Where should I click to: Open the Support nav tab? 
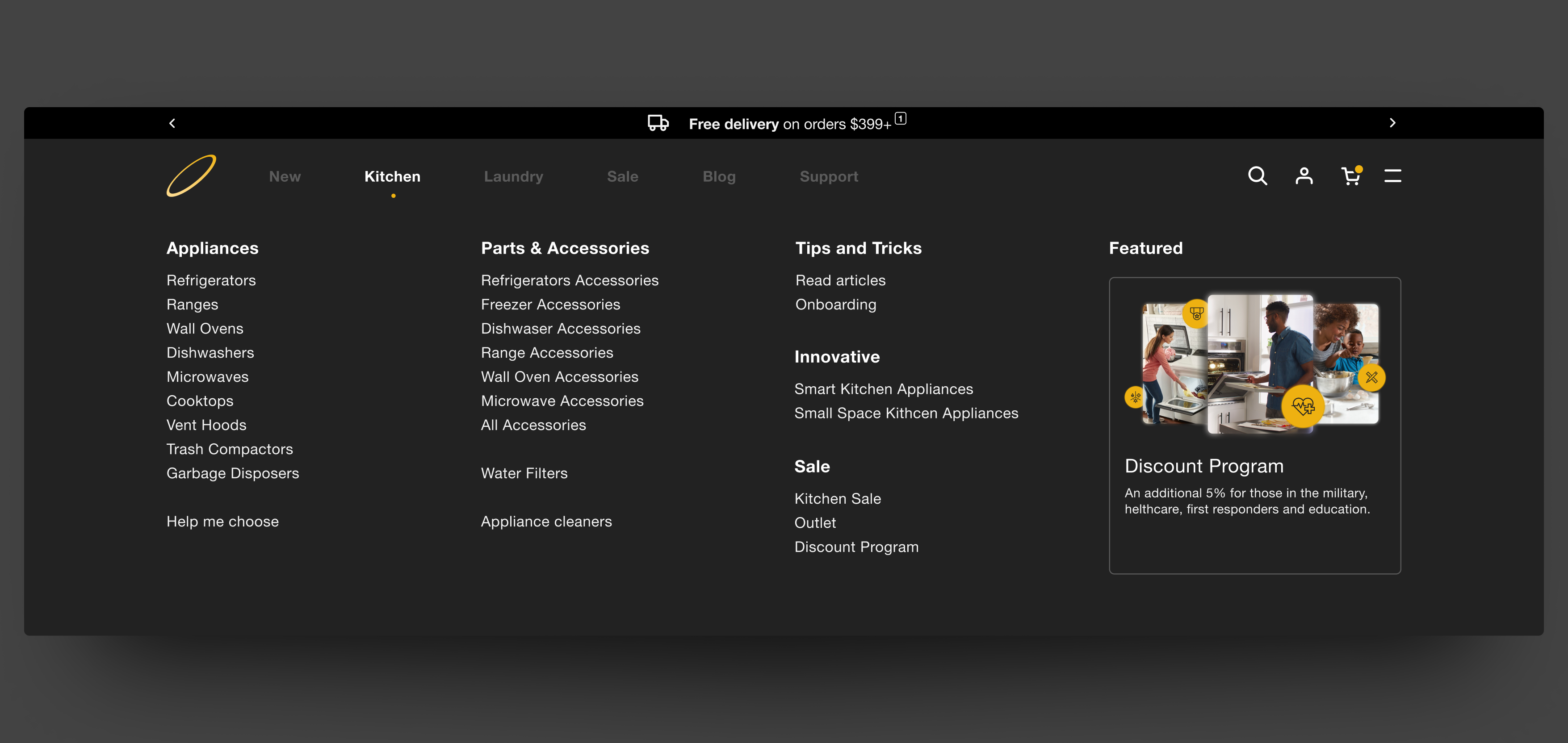pos(829,176)
